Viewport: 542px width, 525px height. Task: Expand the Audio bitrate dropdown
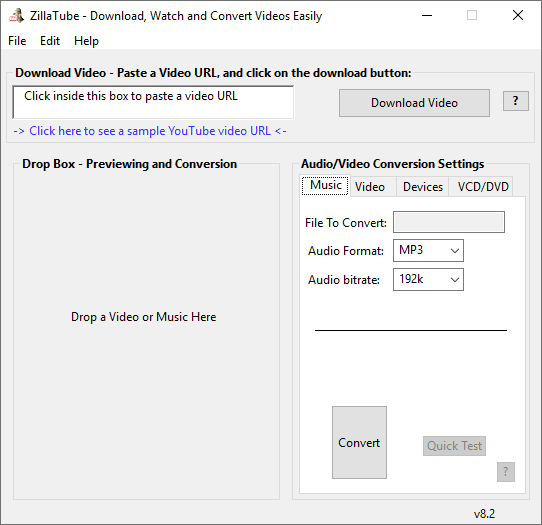[x=428, y=279]
